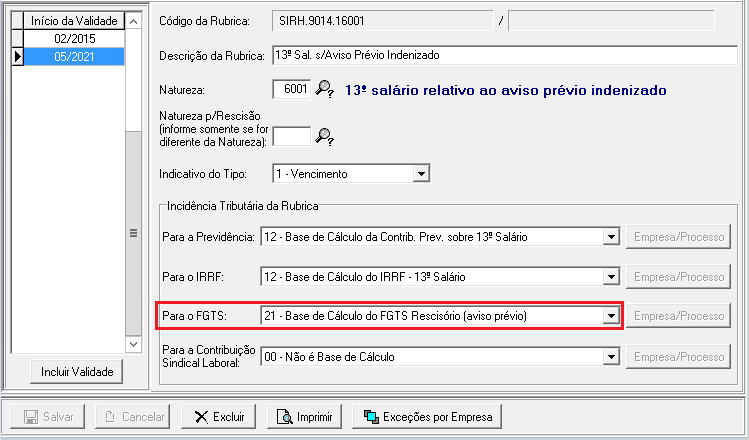Click the Incluir Validade button

coord(75,372)
